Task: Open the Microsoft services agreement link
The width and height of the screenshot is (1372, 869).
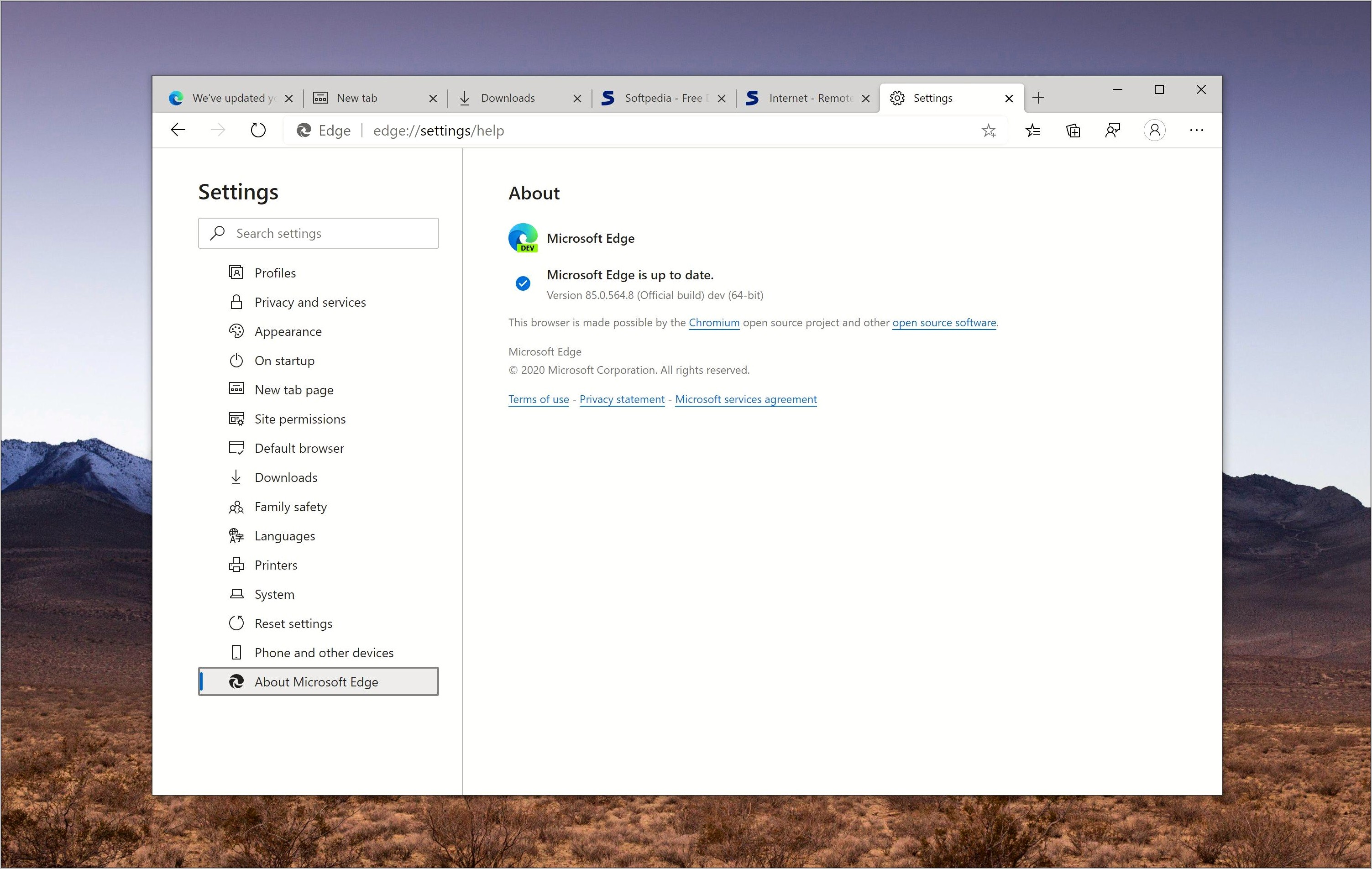Action: [746, 399]
